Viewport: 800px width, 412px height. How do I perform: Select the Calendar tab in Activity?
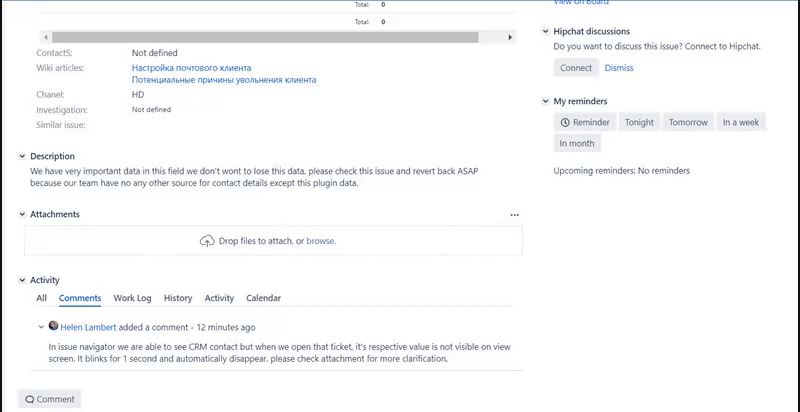[263, 298]
